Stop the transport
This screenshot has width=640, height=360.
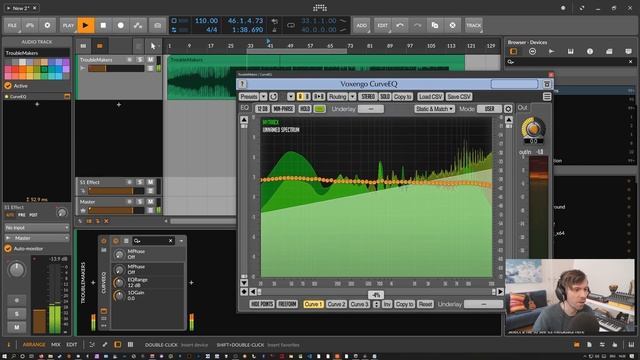(x=103, y=25)
